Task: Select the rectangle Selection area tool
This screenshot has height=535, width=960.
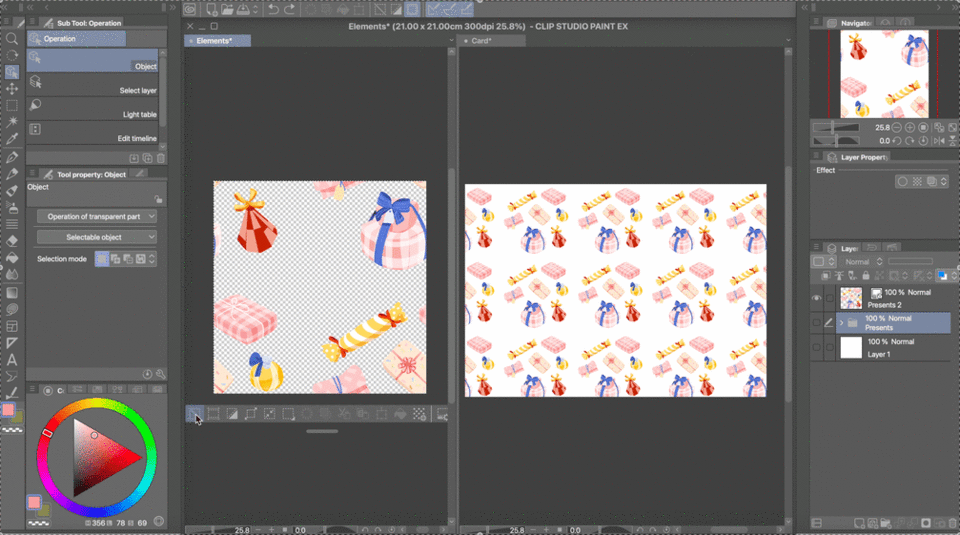Action: [x=12, y=105]
